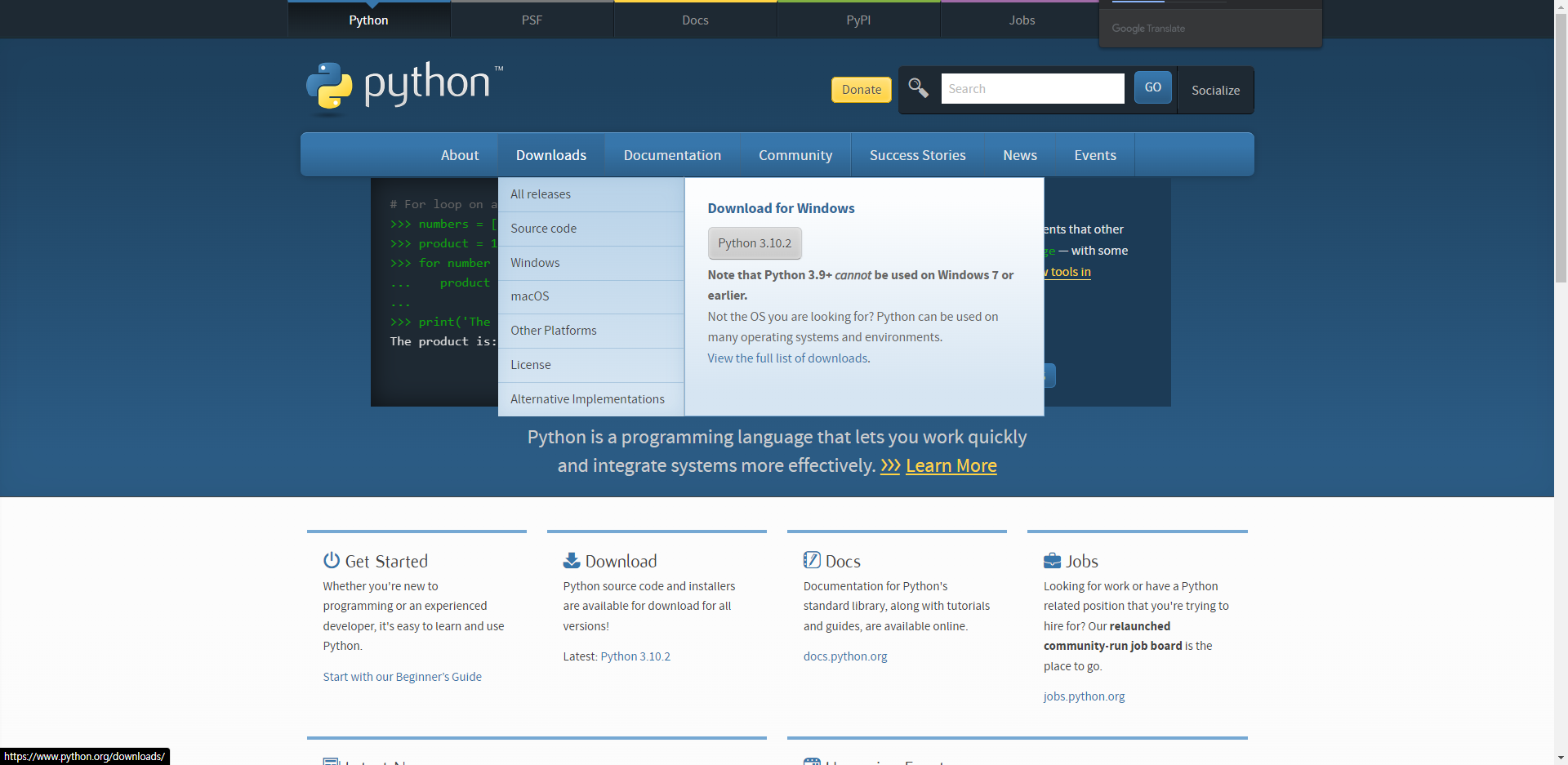This screenshot has height=765, width=1568.
Task: Open the Community menu
Action: click(795, 155)
